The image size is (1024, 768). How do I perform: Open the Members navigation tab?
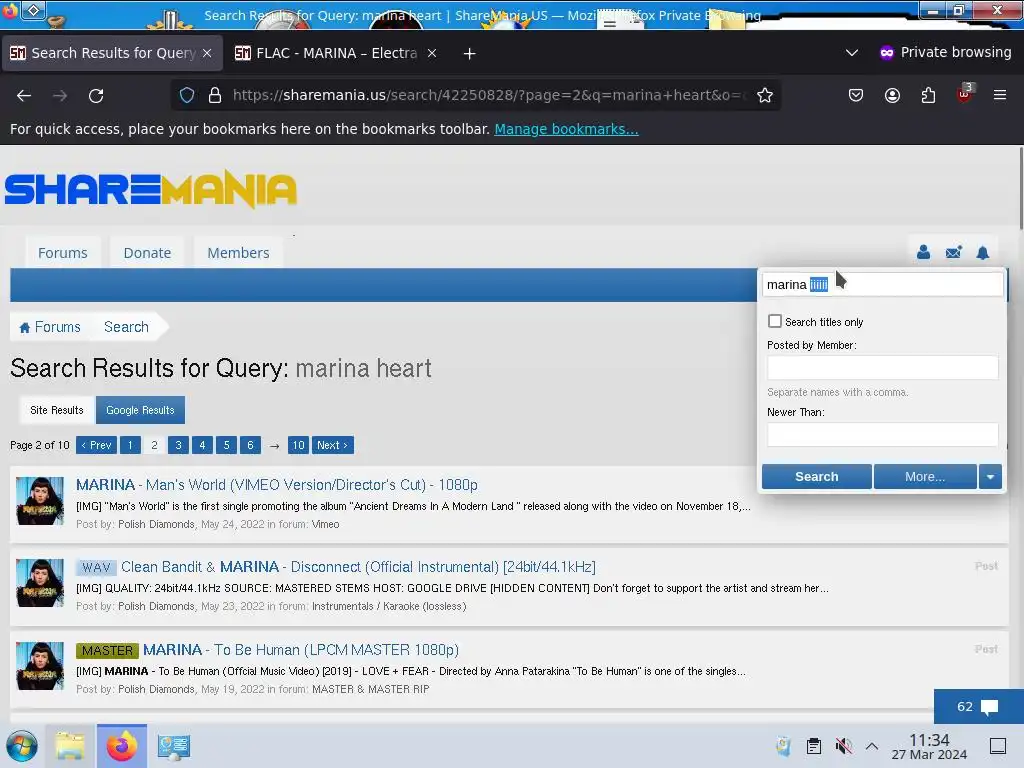(238, 253)
